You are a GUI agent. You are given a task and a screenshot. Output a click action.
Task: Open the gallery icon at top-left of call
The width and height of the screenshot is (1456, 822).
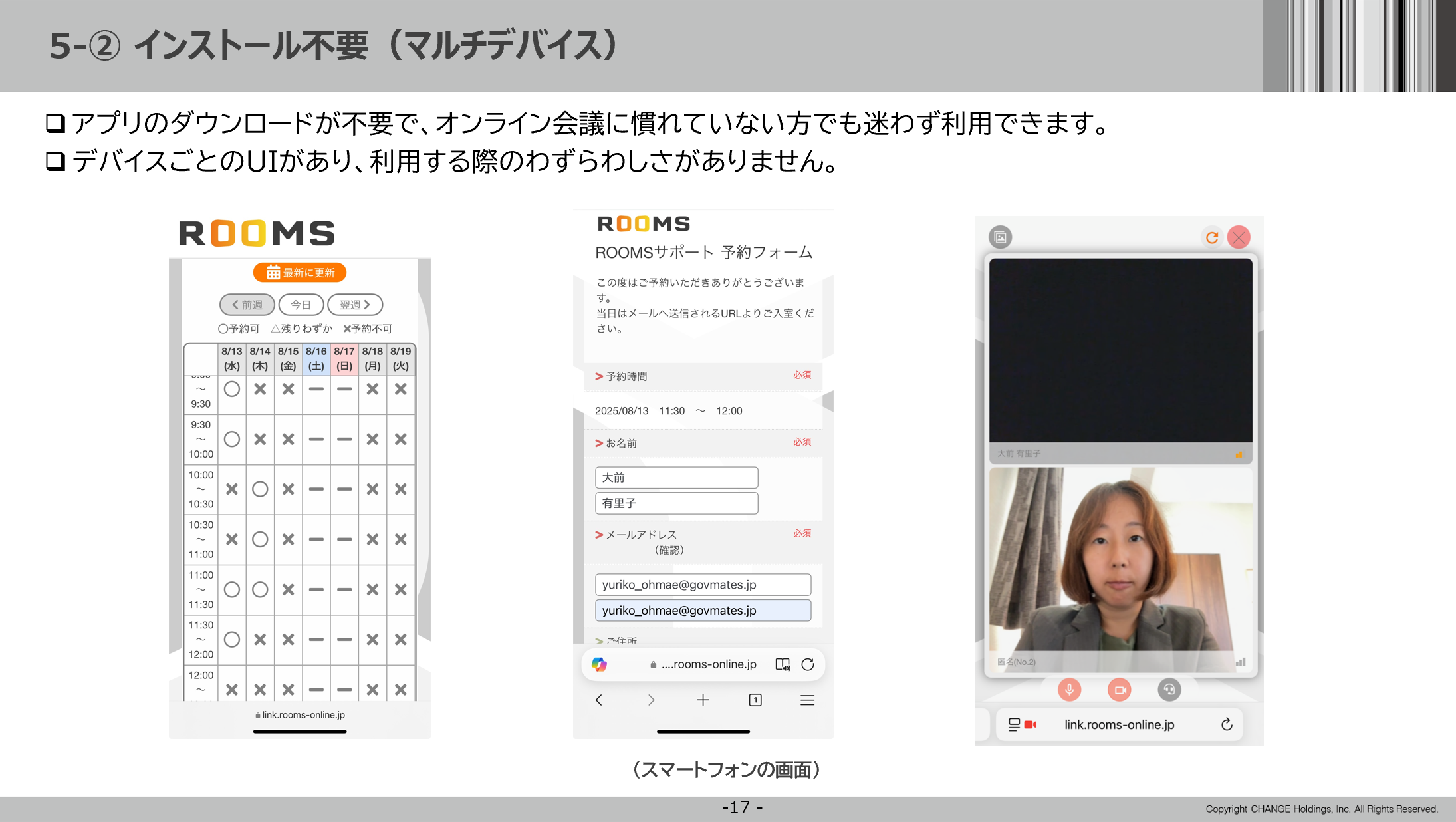1001,237
